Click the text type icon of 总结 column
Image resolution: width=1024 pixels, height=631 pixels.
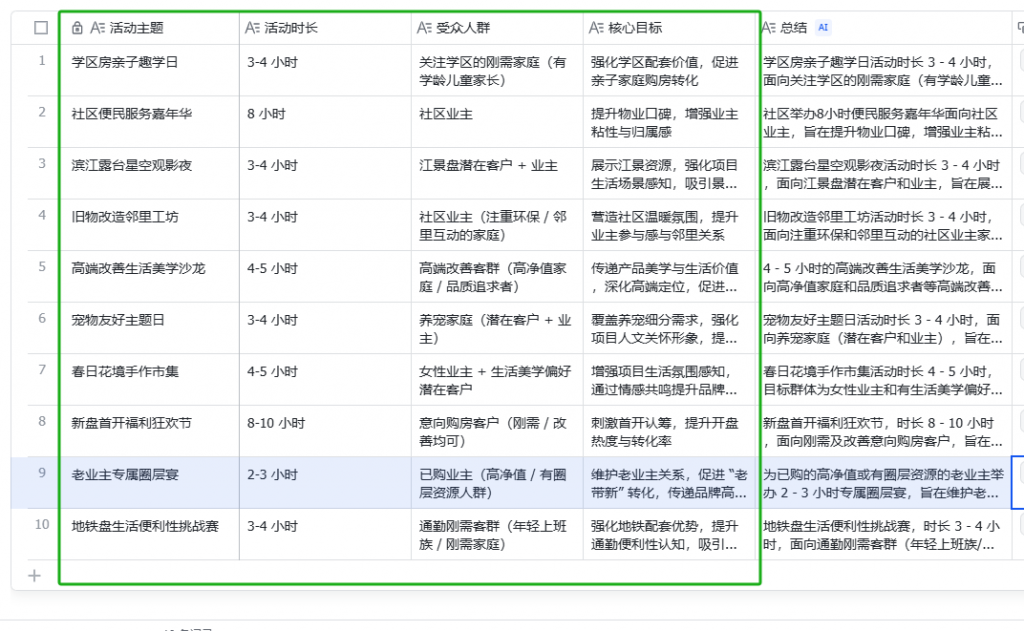pos(769,27)
